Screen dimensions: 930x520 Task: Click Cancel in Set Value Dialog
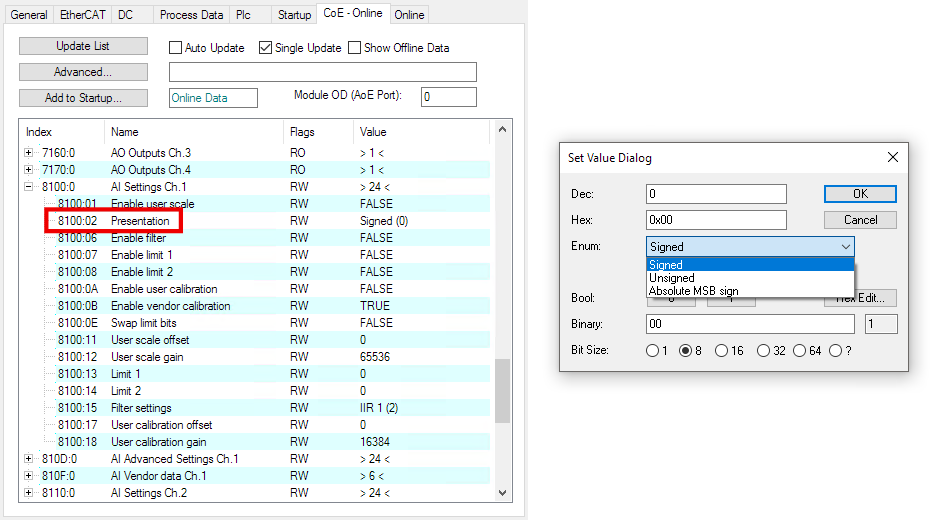point(860,220)
